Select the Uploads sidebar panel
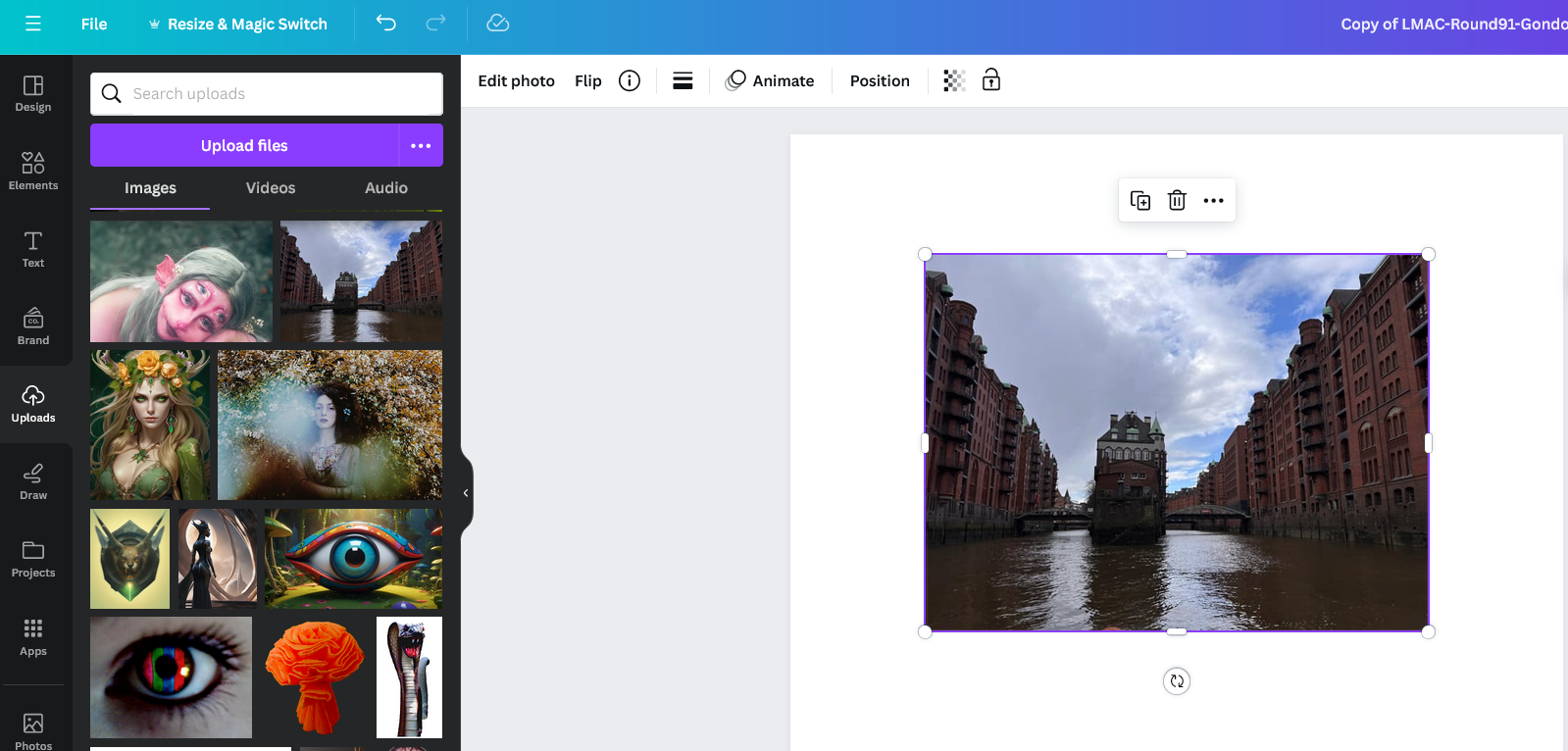The height and width of the screenshot is (751, 1568). click(33, 404)
